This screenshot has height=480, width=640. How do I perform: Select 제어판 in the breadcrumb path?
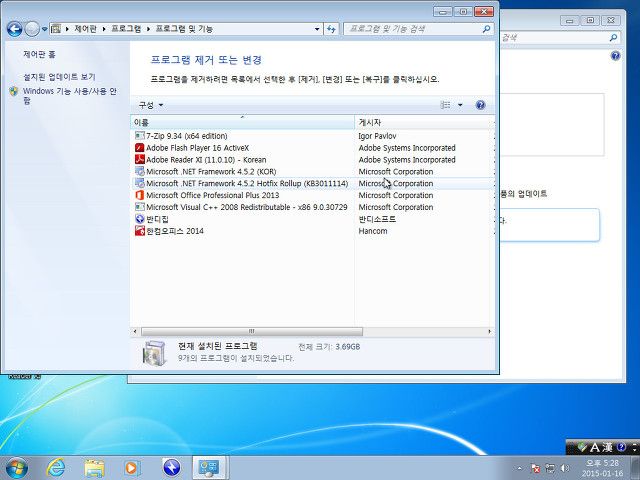(85, 29)
